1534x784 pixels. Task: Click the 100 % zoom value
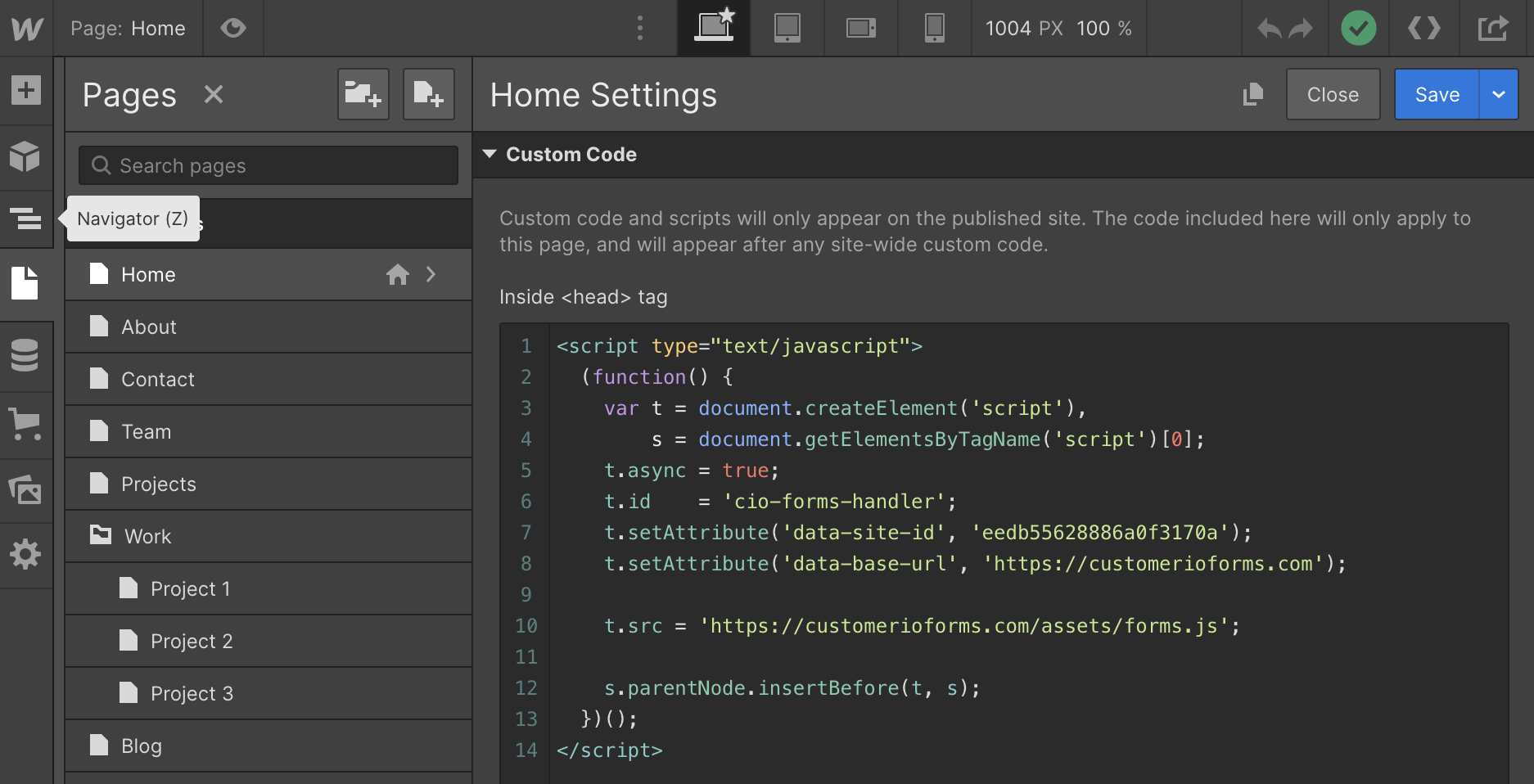[x=1104, y=29]
